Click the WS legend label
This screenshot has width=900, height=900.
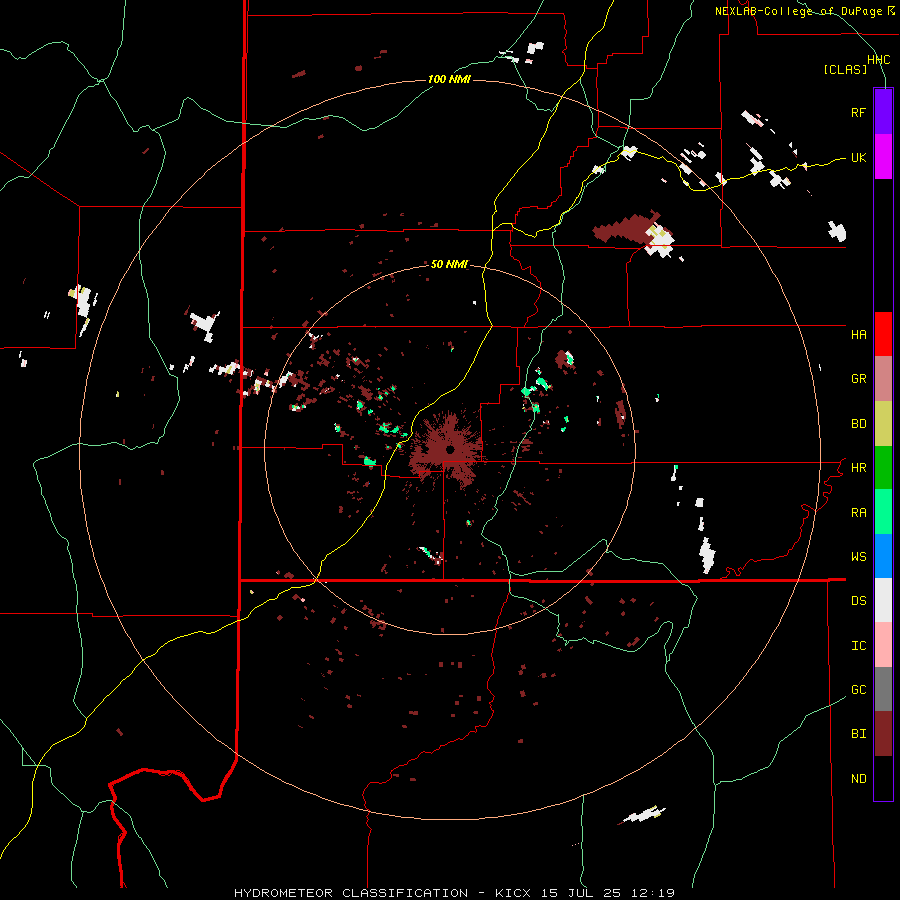(858, 557)
